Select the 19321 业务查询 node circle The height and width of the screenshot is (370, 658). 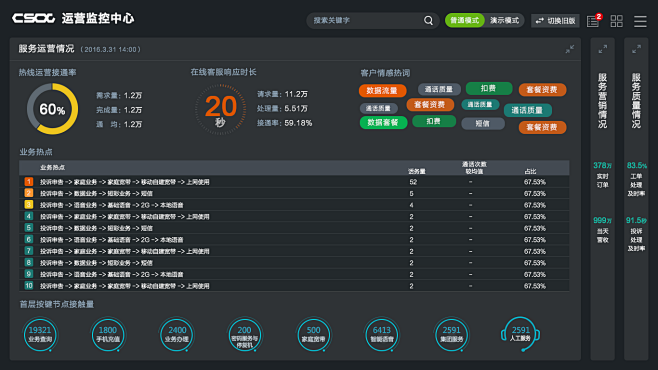tap(40, 334)
